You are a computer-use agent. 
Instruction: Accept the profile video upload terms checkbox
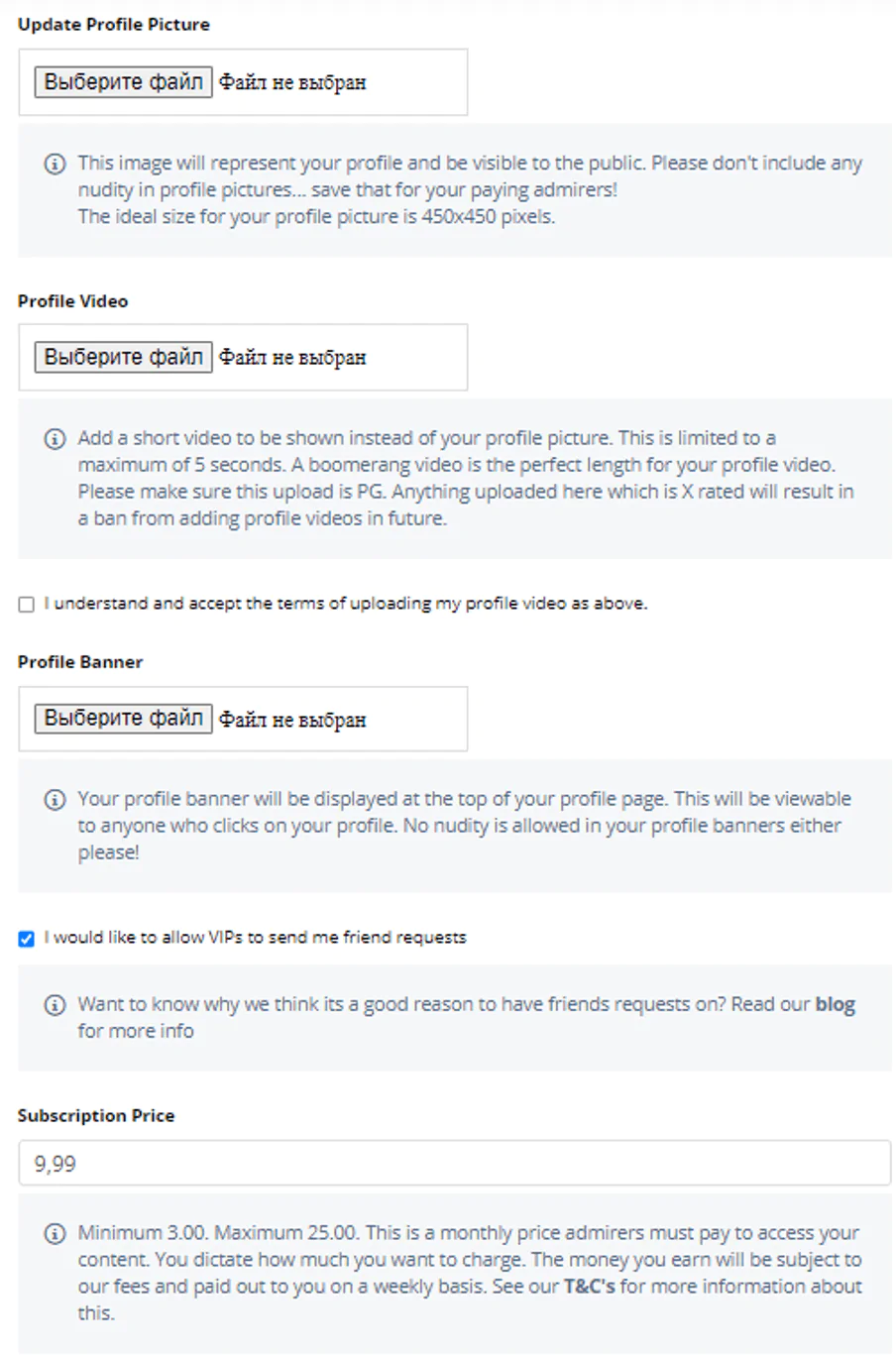pos(27,605)
